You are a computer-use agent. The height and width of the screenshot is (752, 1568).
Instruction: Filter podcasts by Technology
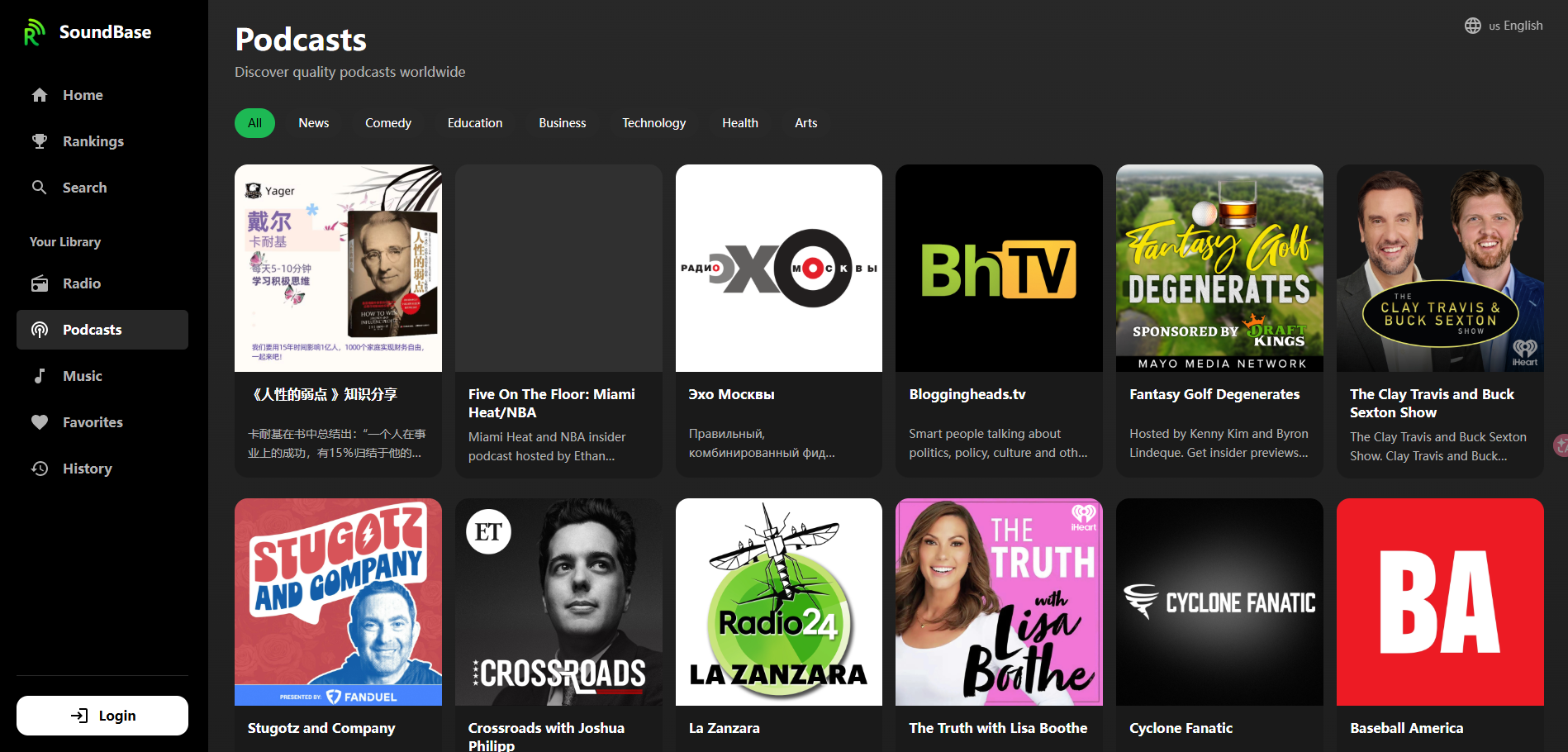(x=654, y=123)
